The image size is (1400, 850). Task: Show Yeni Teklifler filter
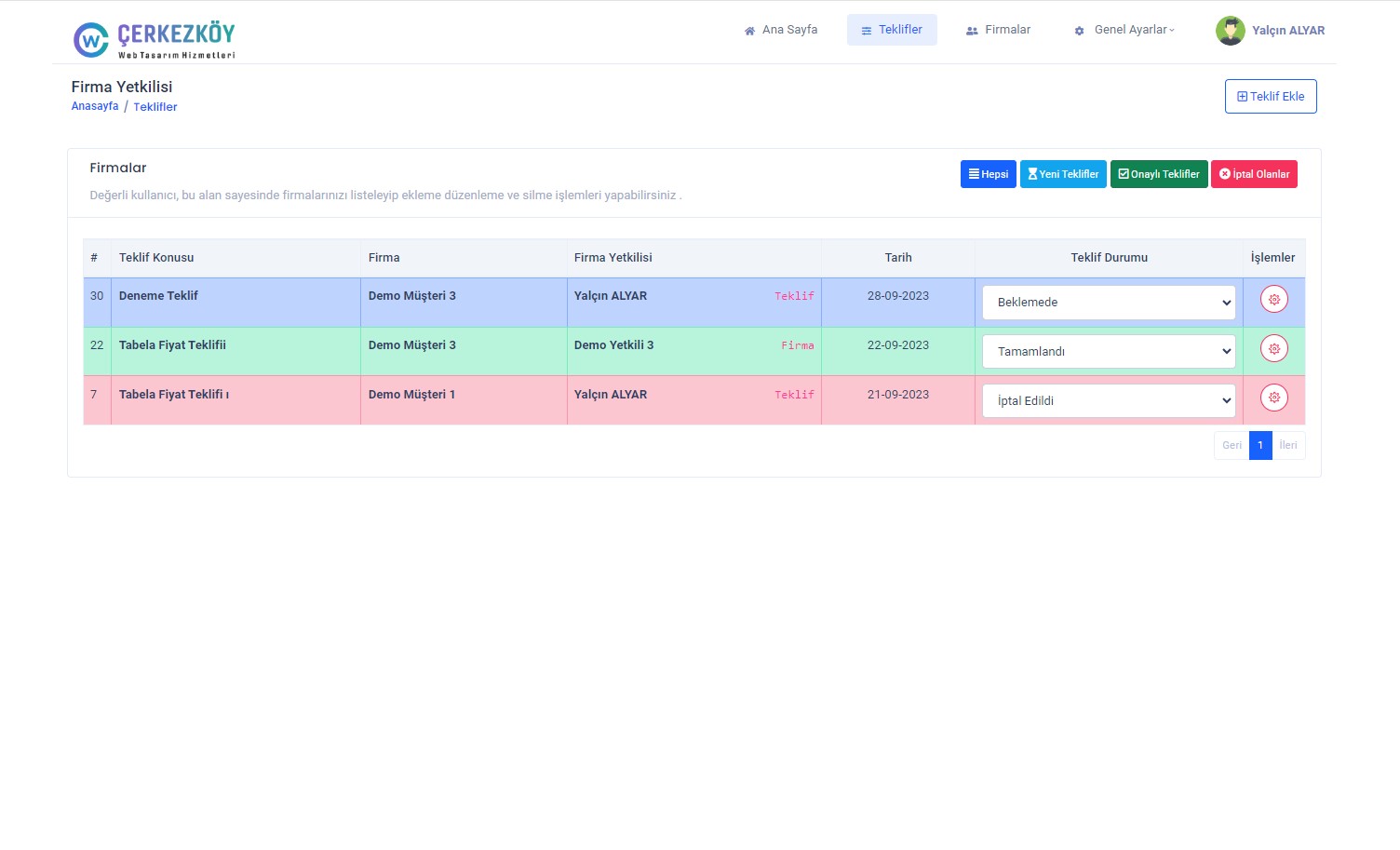[x=1063, y=174]
